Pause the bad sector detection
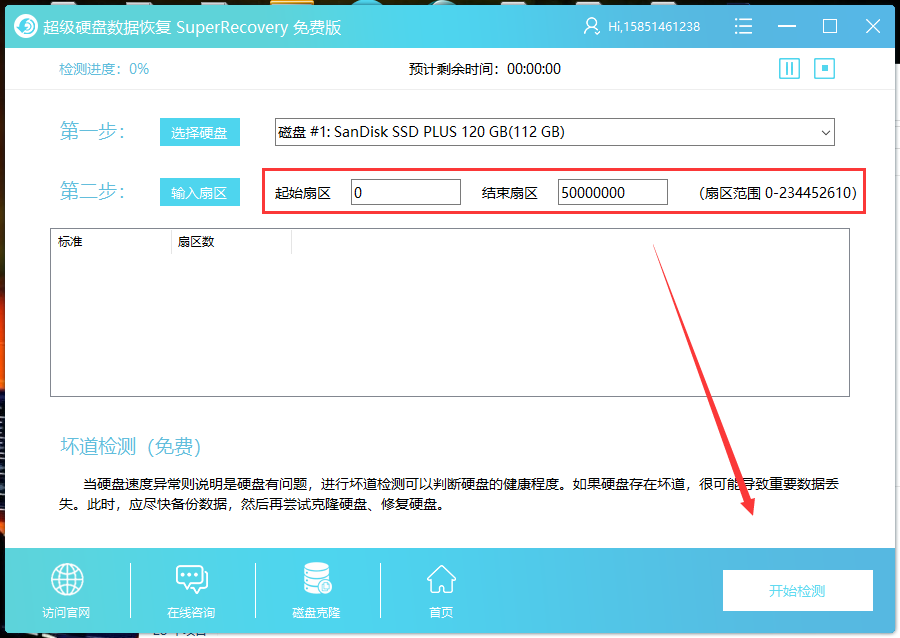 click(x=789, y=69)
